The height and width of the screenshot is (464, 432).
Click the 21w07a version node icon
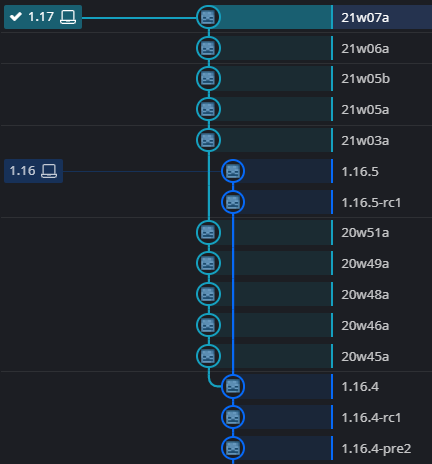pos(208,17)
